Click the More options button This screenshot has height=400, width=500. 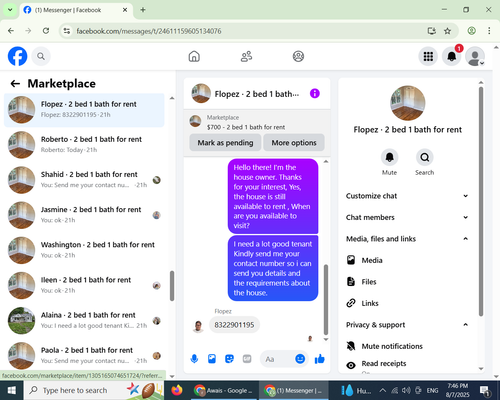294,143
